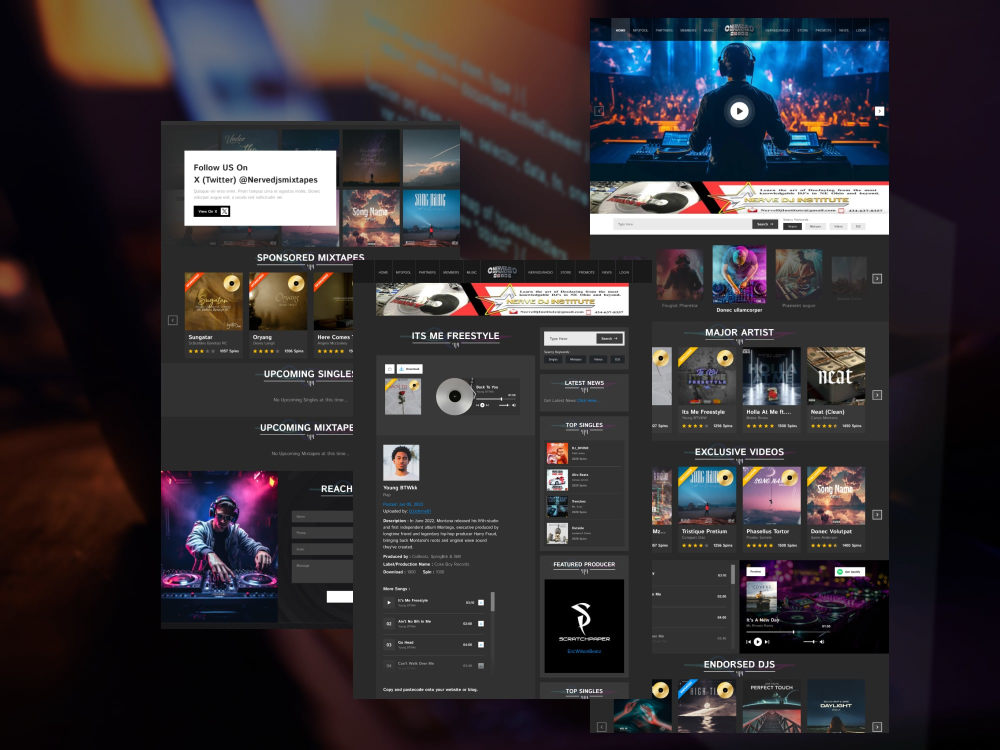Image resolution: width=1000 pixels, height=750 pixels.
Task: Open STORE in home page navigation
Action: 802,30
